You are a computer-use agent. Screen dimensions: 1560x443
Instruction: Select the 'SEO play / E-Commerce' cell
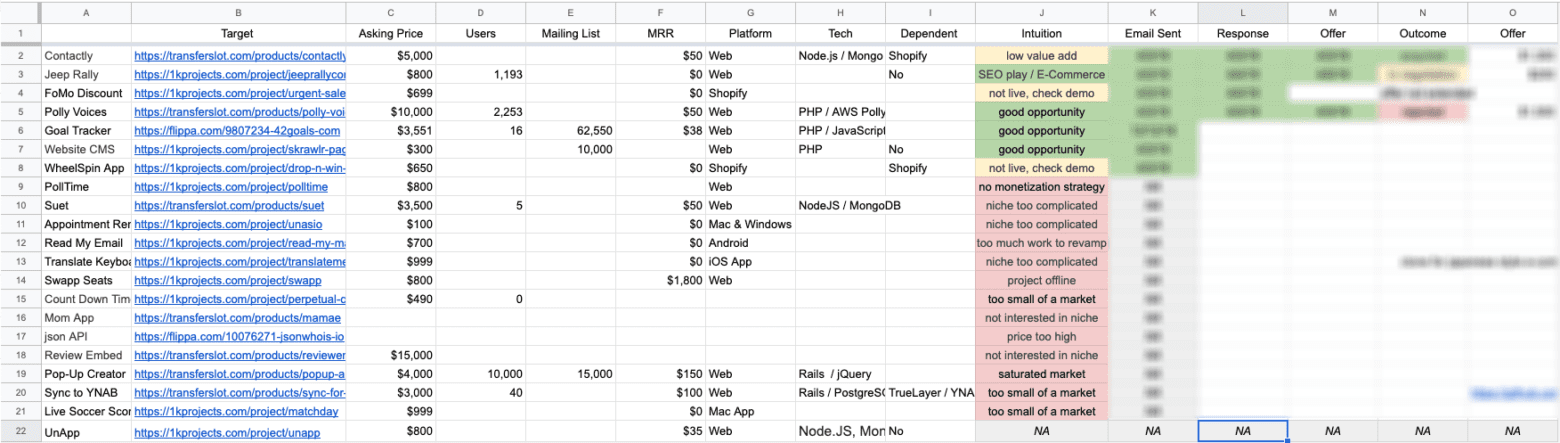1041,75
